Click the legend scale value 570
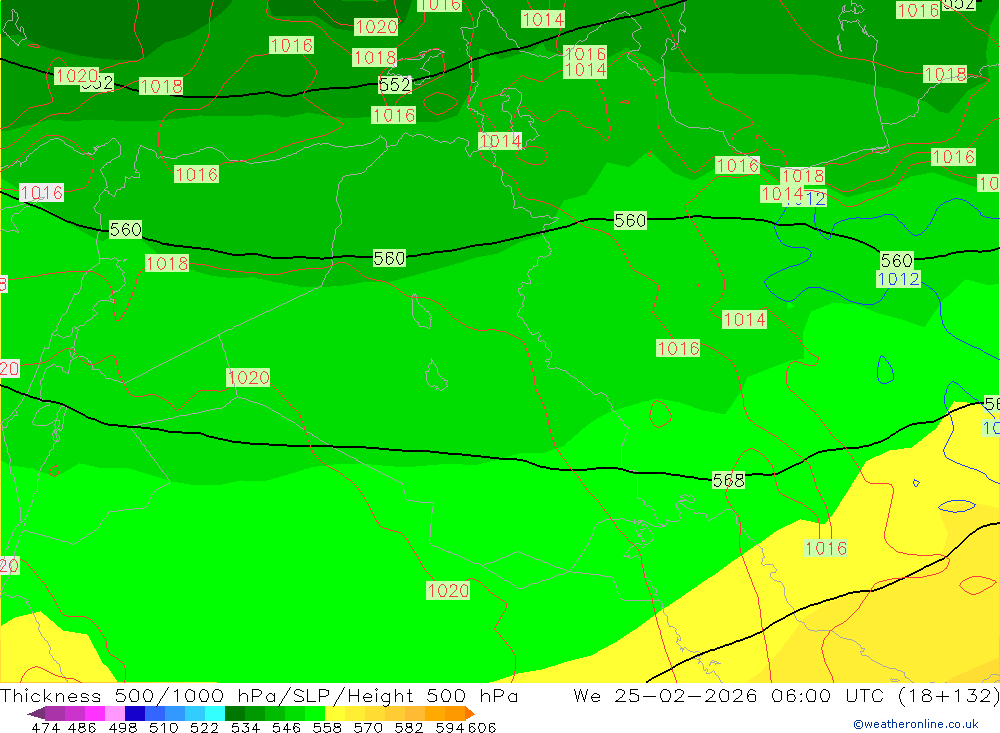1000x733 pixels. 368,727
